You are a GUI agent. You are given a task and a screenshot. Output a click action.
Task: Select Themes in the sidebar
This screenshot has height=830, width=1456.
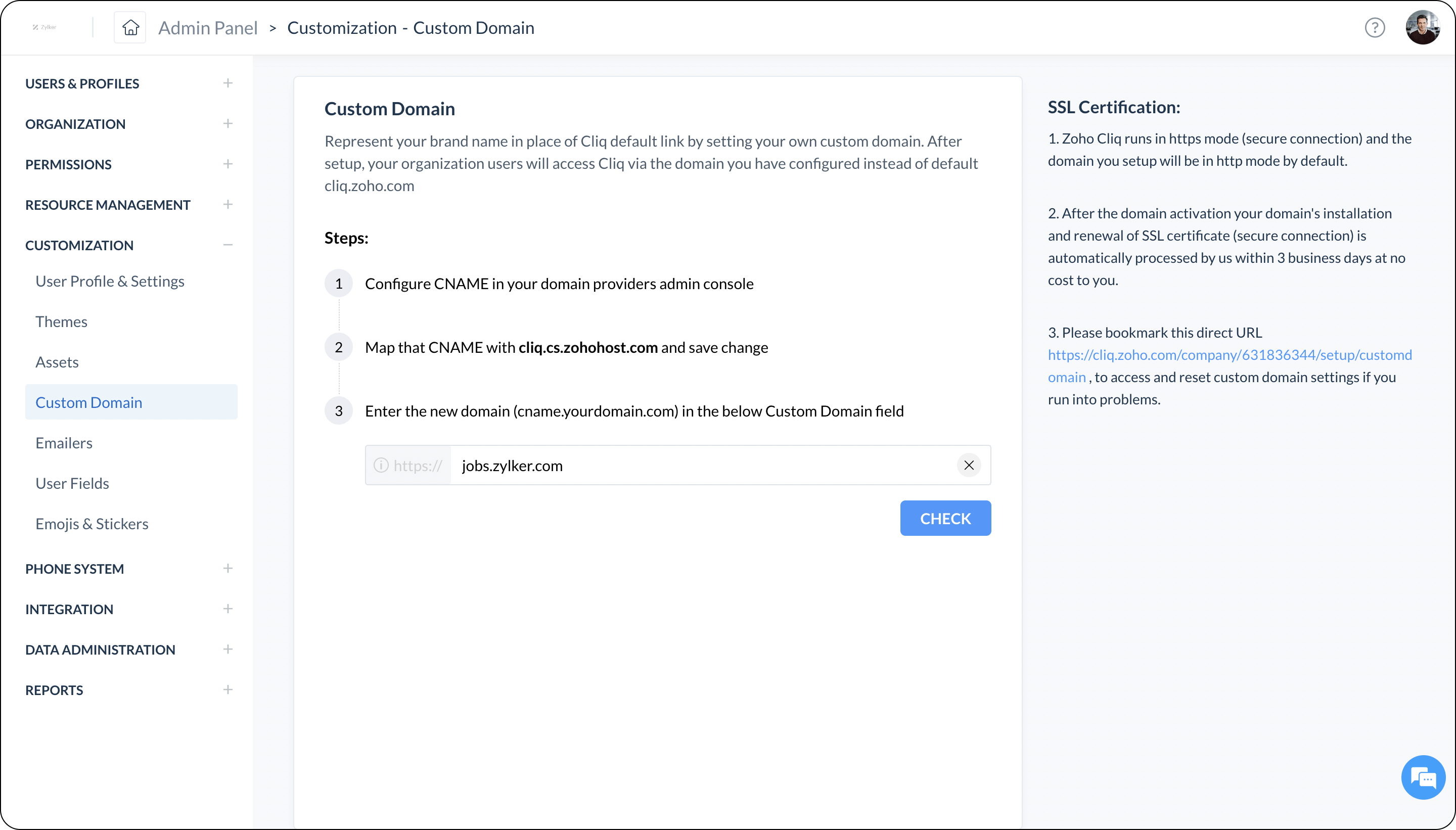(62, 321)
